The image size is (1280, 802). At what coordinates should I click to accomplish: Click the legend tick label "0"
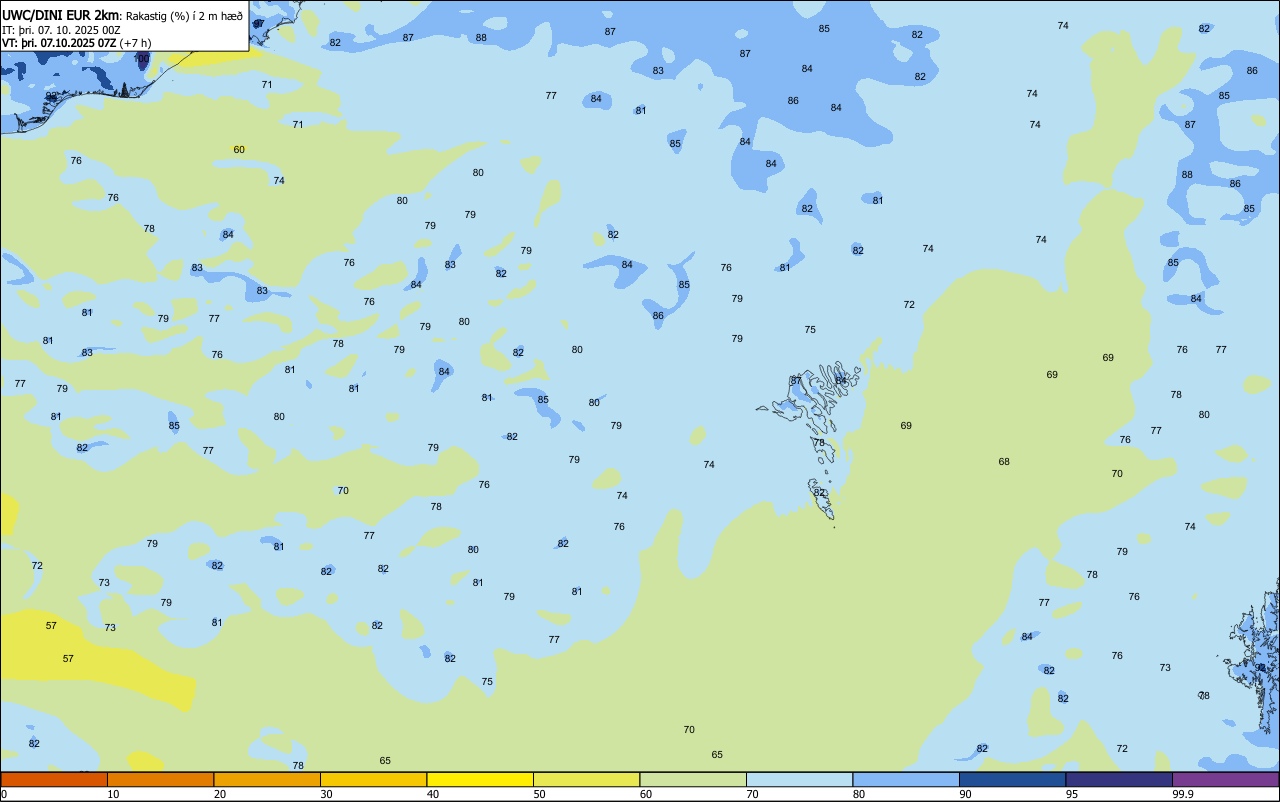[4, 794]
